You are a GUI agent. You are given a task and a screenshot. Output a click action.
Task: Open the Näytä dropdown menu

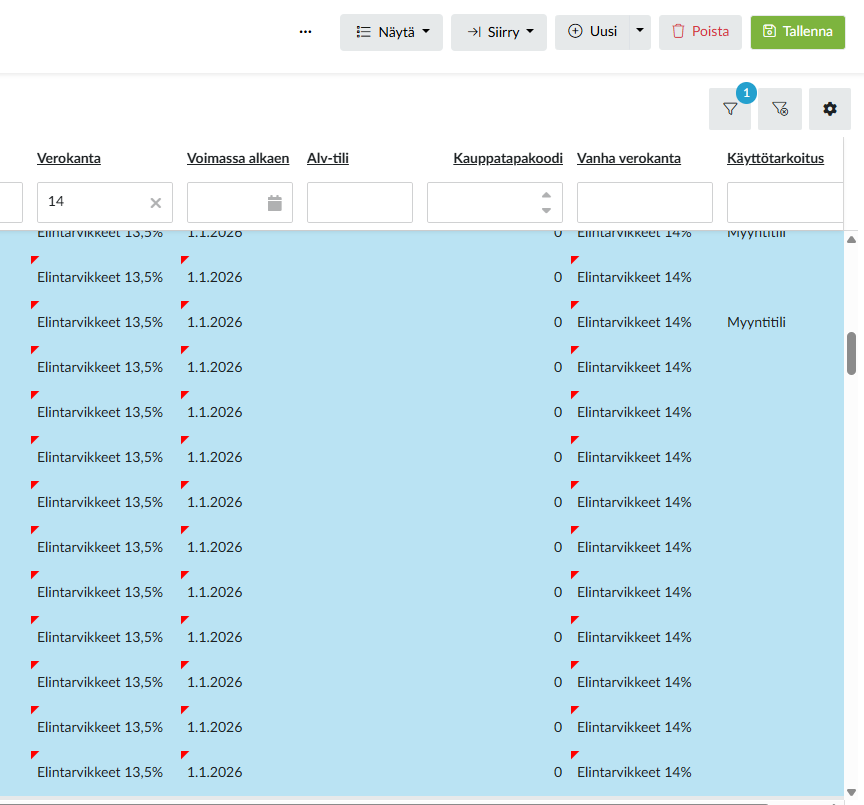click(391, 32)
